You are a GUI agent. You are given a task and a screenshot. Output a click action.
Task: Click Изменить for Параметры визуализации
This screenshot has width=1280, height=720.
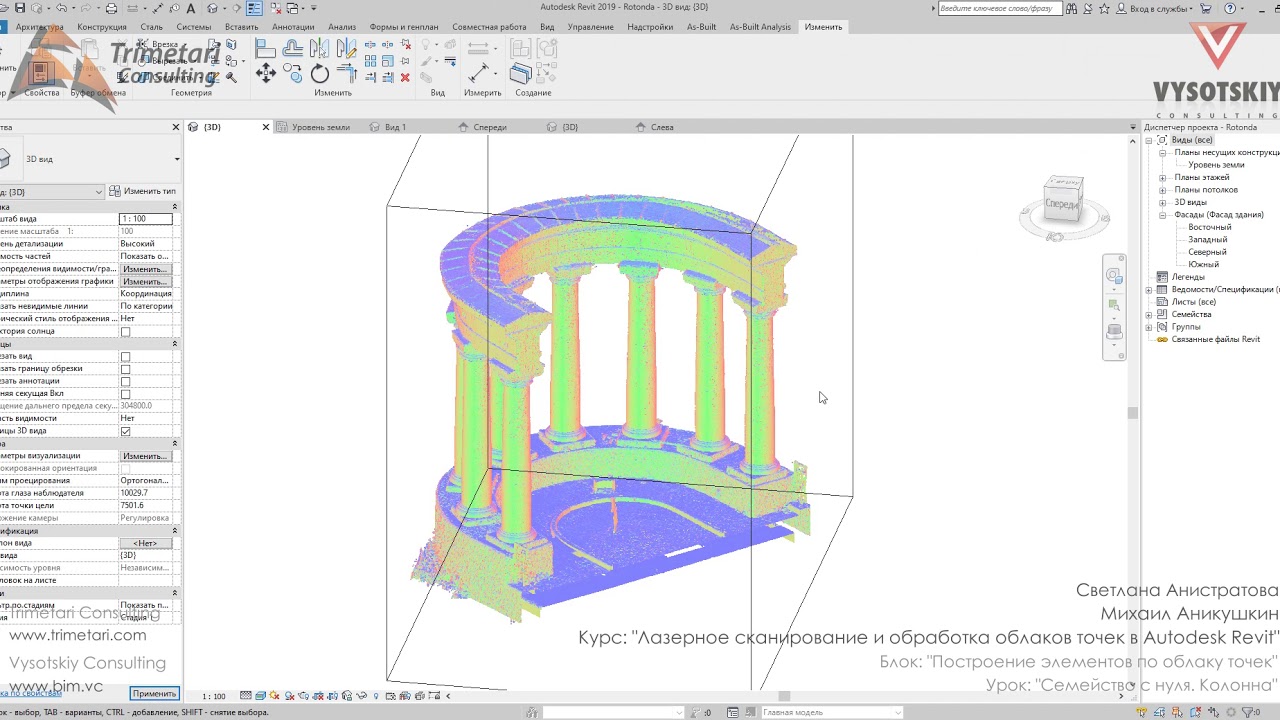point(145,456)
